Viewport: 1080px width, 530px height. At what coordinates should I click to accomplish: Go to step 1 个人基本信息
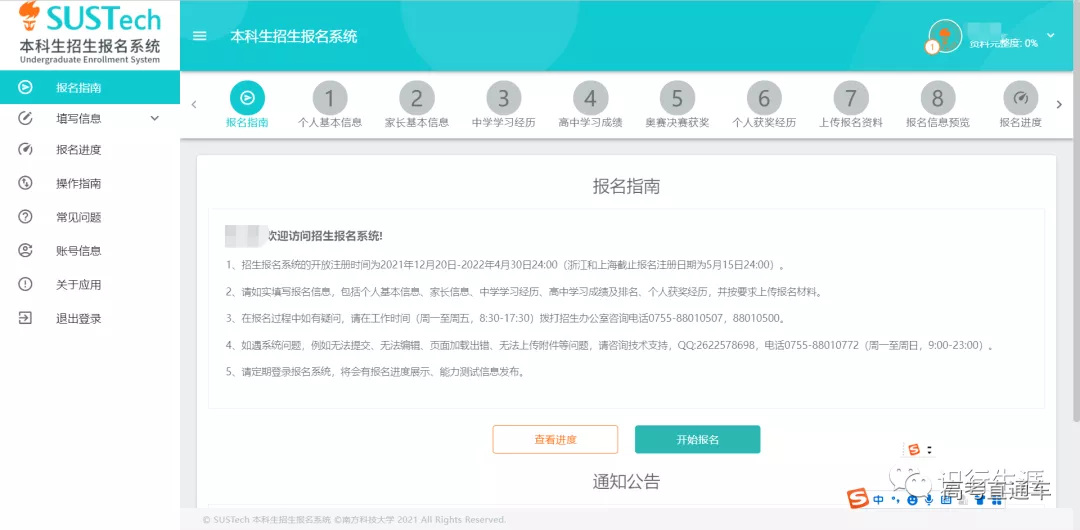330,105
